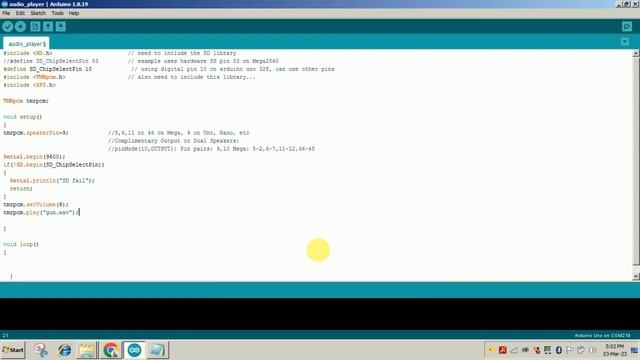Screen dimensions: 640x360
Task: Click the line 'tmrpcm.play("gun.wav");'
Action: click(41, 212)
